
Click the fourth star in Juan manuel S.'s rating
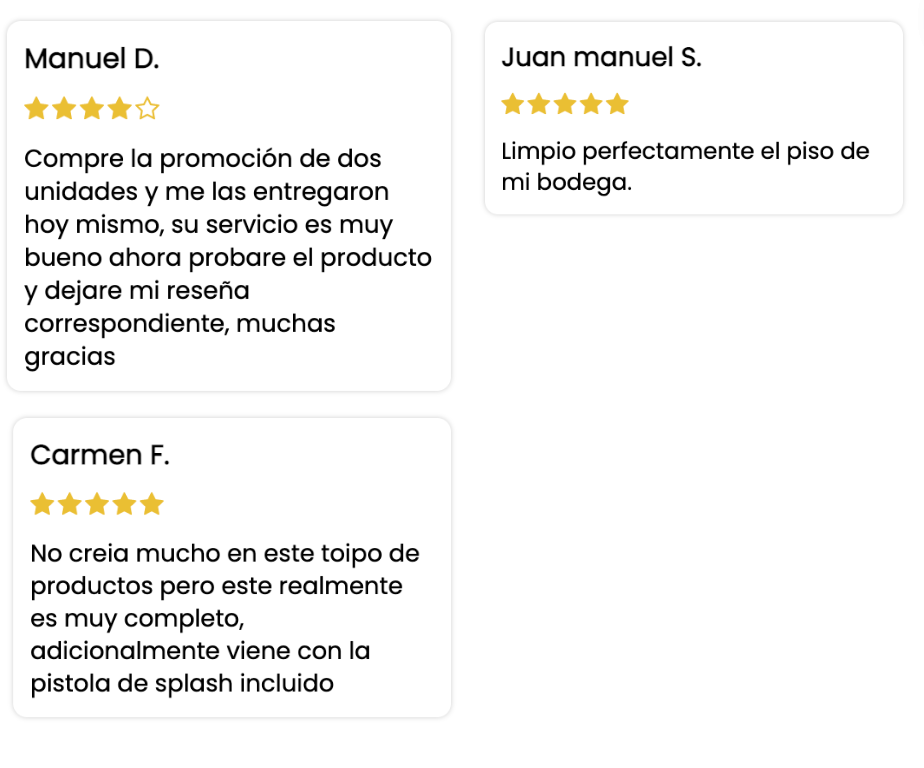591,104
